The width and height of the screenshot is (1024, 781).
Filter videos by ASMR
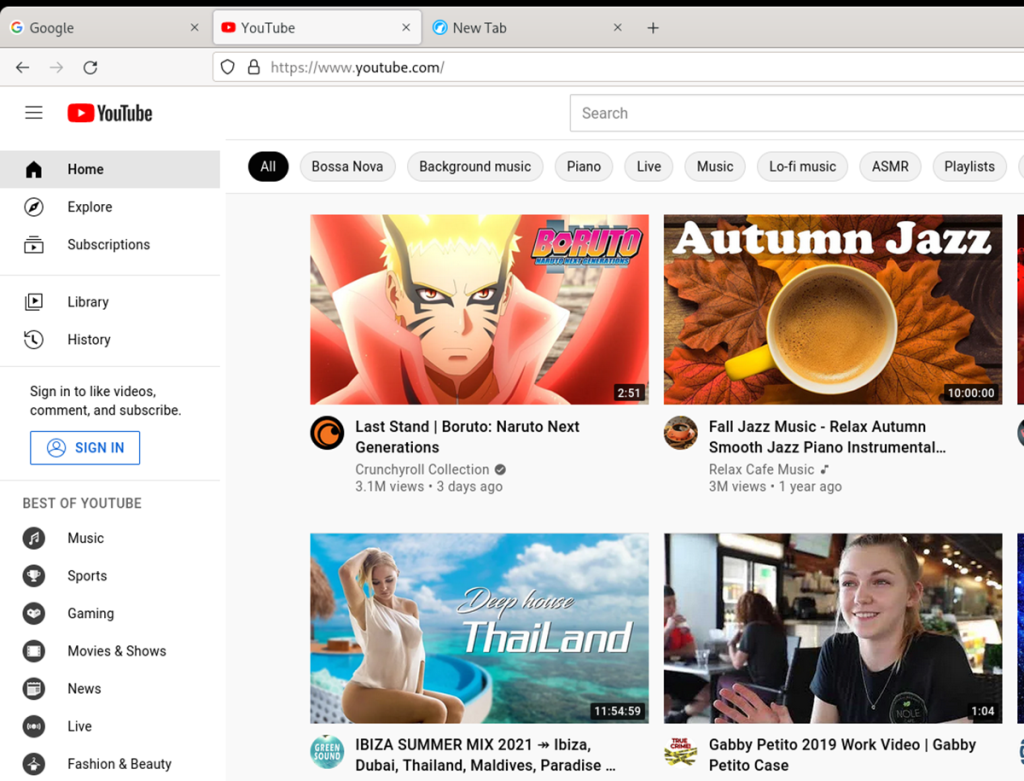click(890, 166)
